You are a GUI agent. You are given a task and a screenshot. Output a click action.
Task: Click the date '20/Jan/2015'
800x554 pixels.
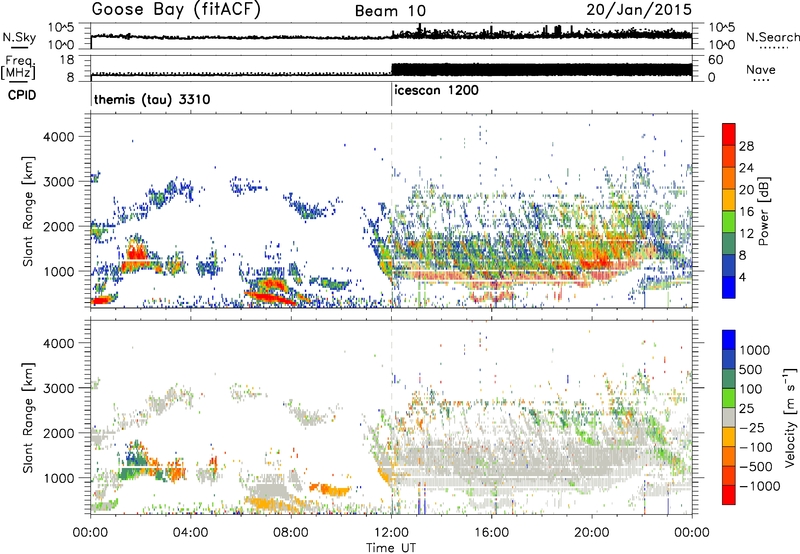[639, 9]
